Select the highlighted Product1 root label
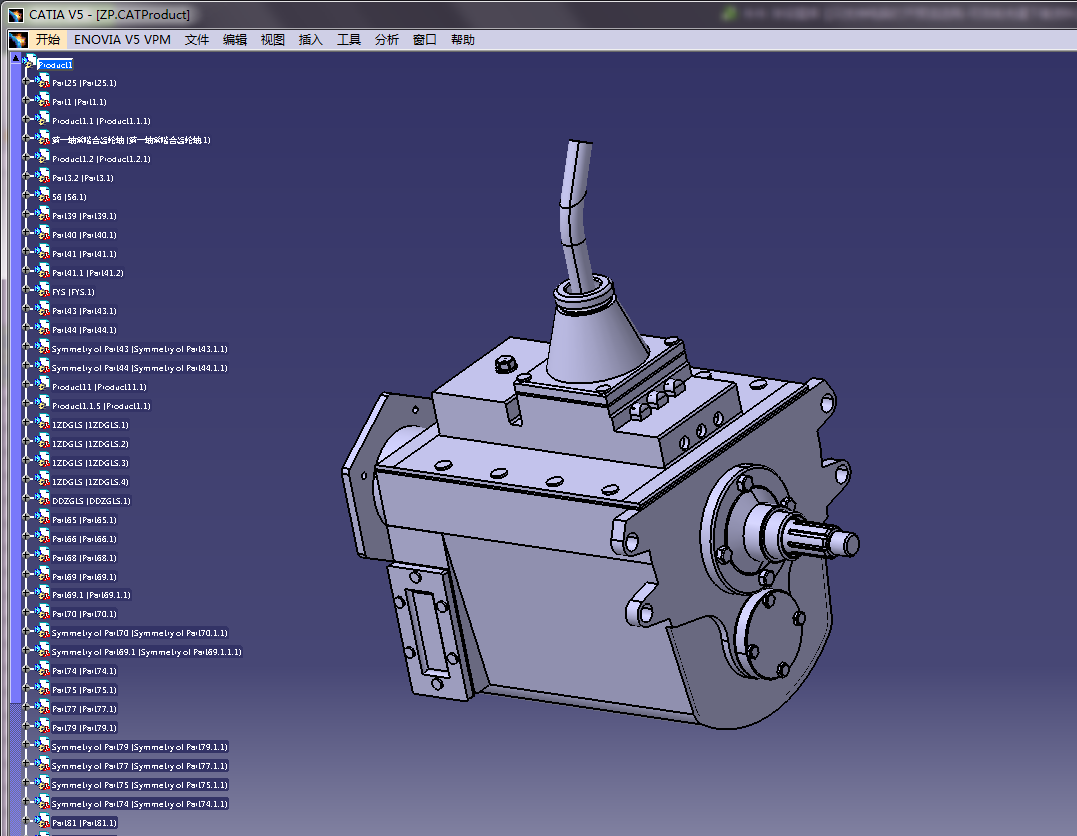1077x836 pixels. [x=55, y=65]
